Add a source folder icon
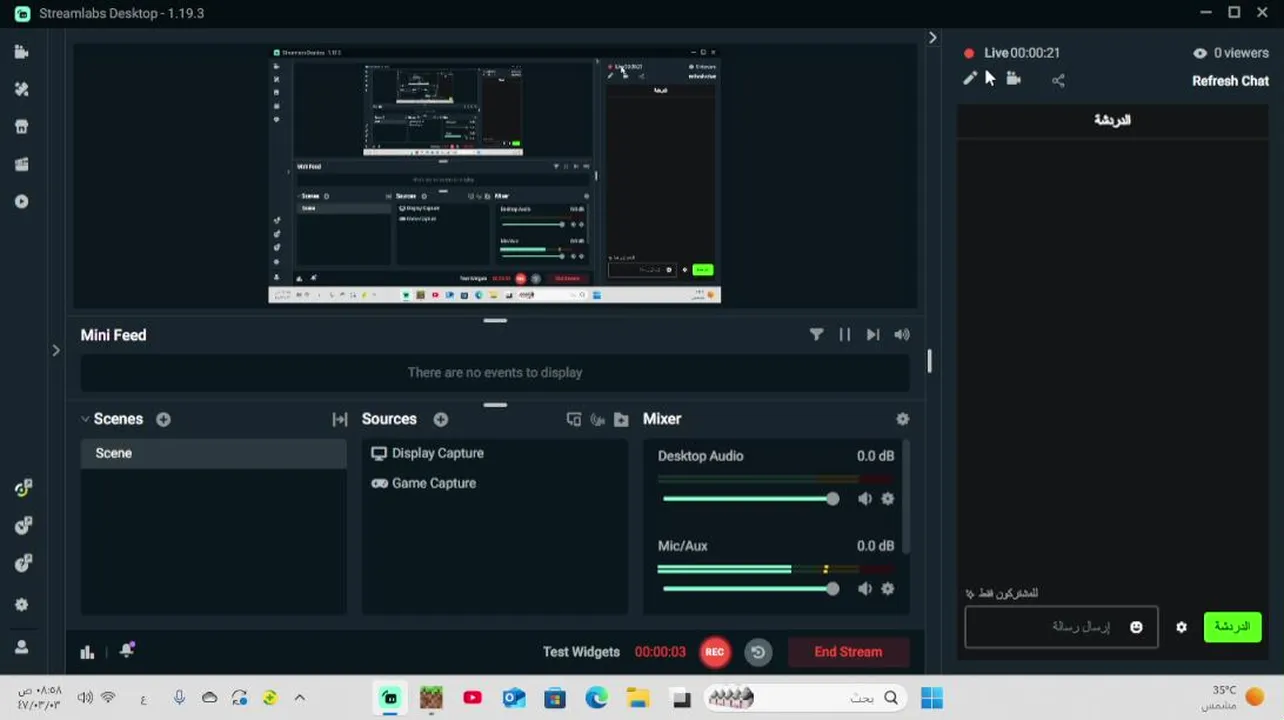Screen dimensions: 1284x720 (x=621, y=419)
